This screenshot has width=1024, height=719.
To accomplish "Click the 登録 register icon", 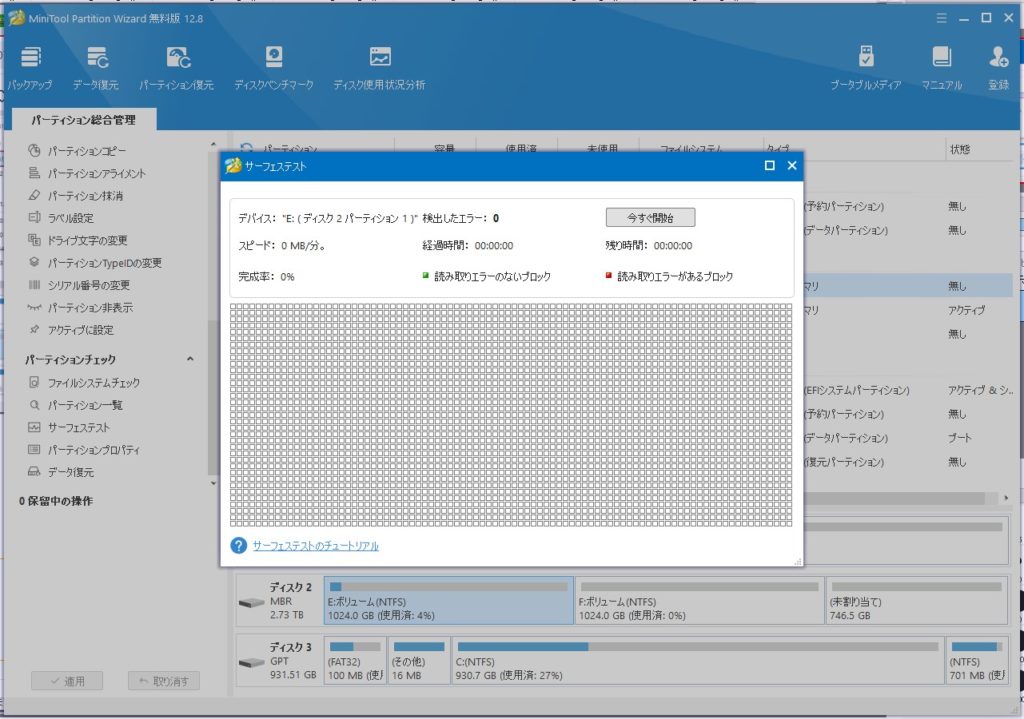I will 998,66.
